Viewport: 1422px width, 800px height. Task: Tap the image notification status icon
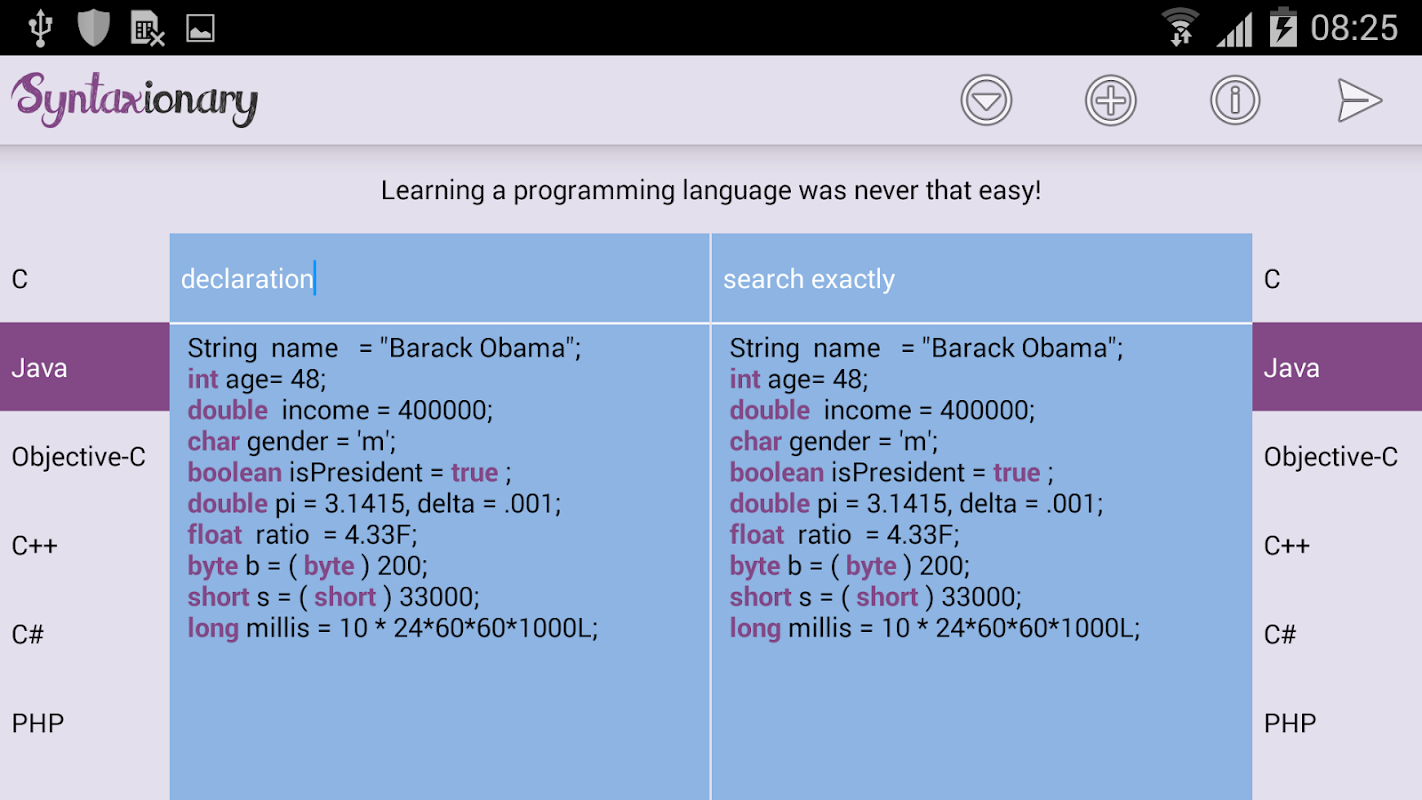pyautogui.click(x=200, y=28)
